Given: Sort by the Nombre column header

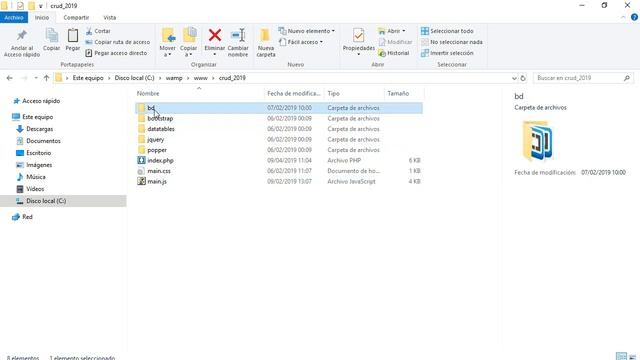Looking at the screenshot, I should 199,93.
